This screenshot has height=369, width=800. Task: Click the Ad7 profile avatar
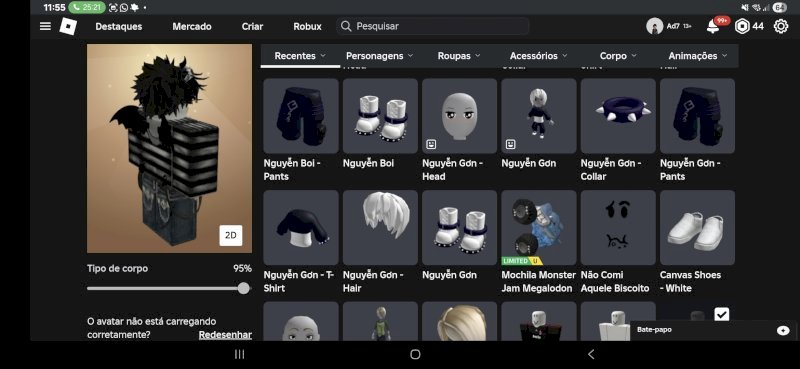[655, 27]
